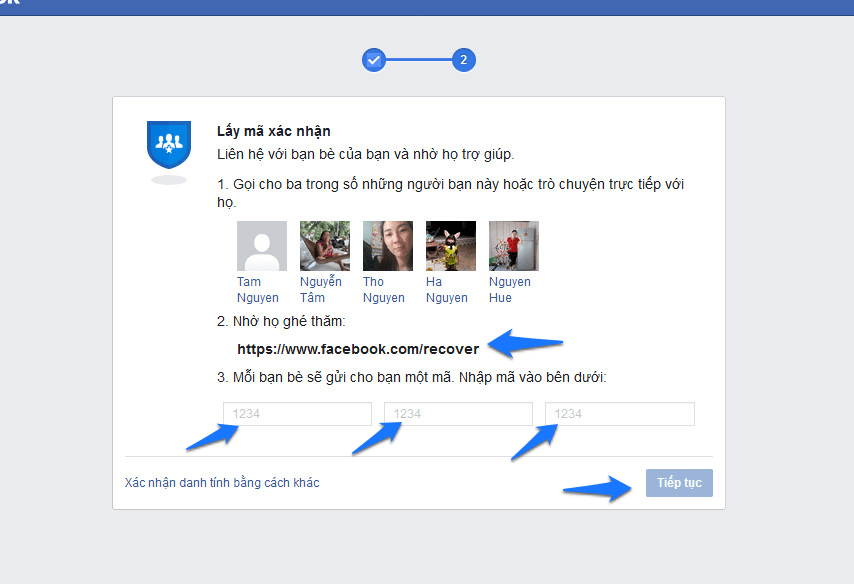The image size is (854, 584).
Task: Open Tam Nguyen's default avatar picture
Action: pyautogui.click(x=262, y=246)
